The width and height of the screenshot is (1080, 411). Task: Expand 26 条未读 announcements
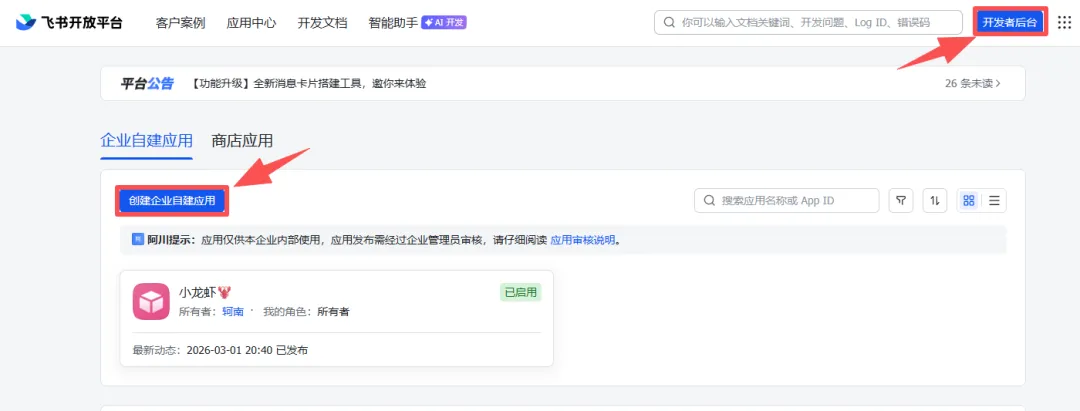(973, 83)
